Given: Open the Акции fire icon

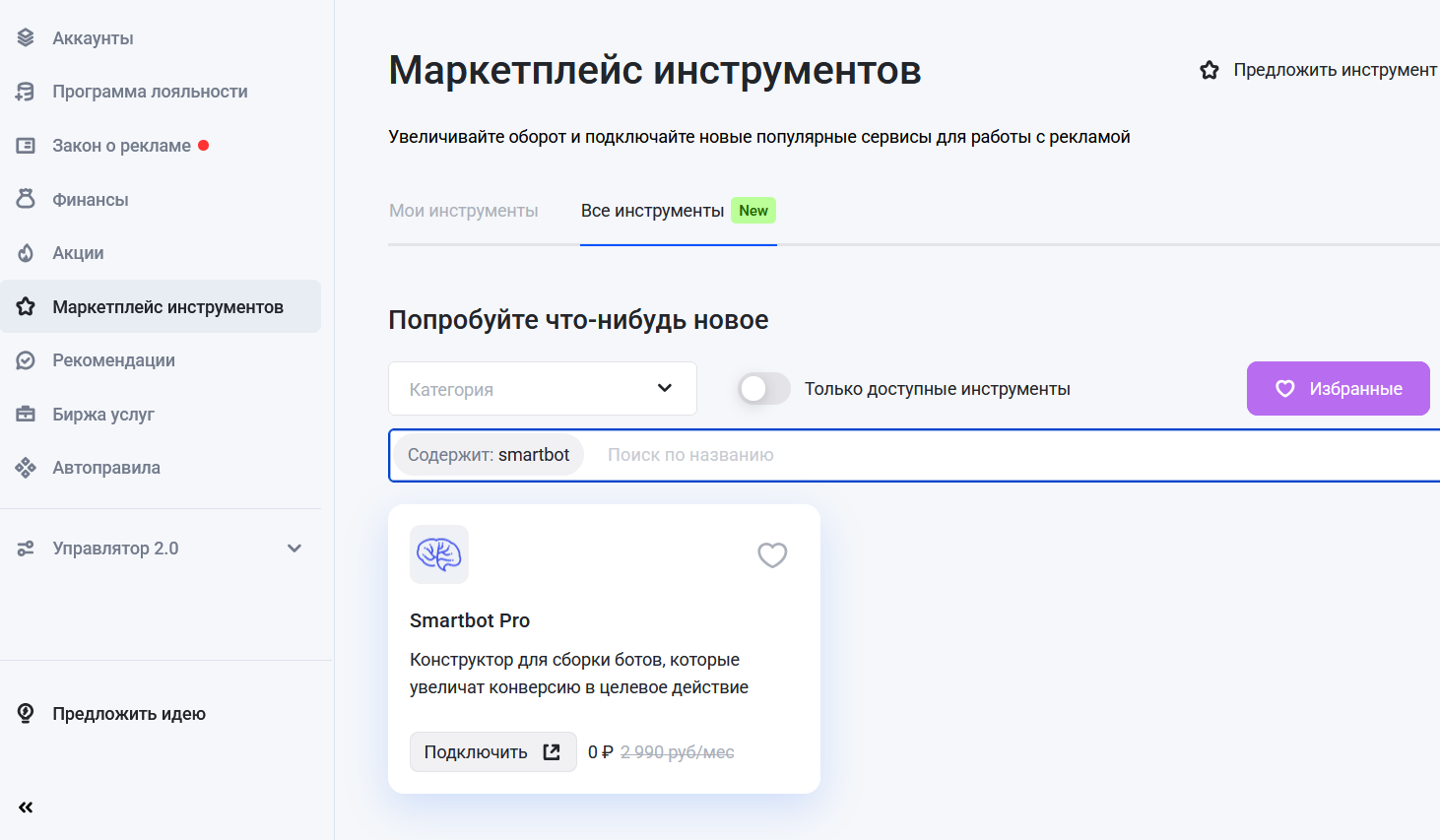Looking at the screenshot, I should tap(26, 252).
